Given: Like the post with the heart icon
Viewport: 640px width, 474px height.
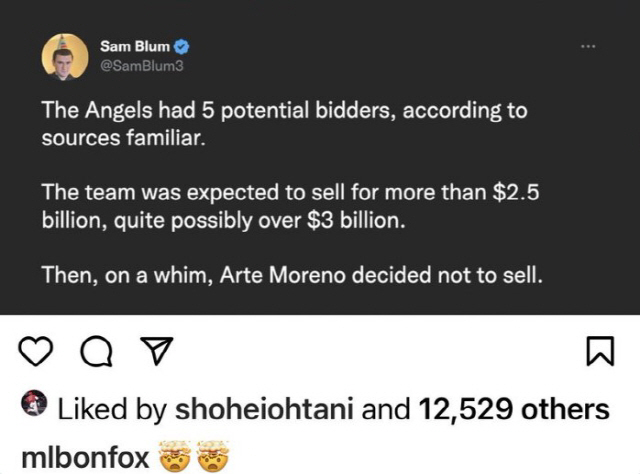Looking at the screenshot, I should [35, 350].
